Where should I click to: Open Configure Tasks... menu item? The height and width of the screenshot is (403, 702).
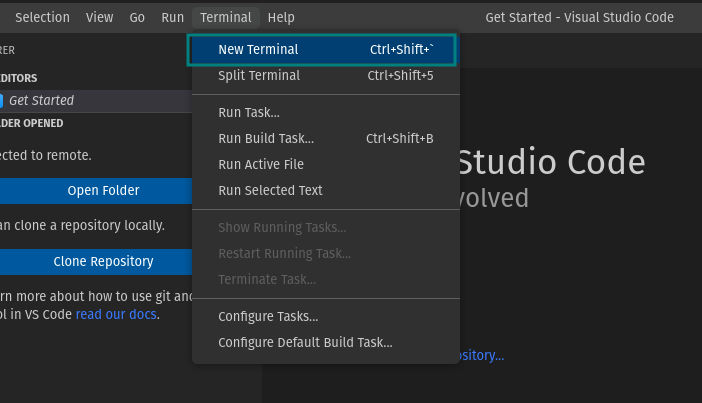(326, 317)
